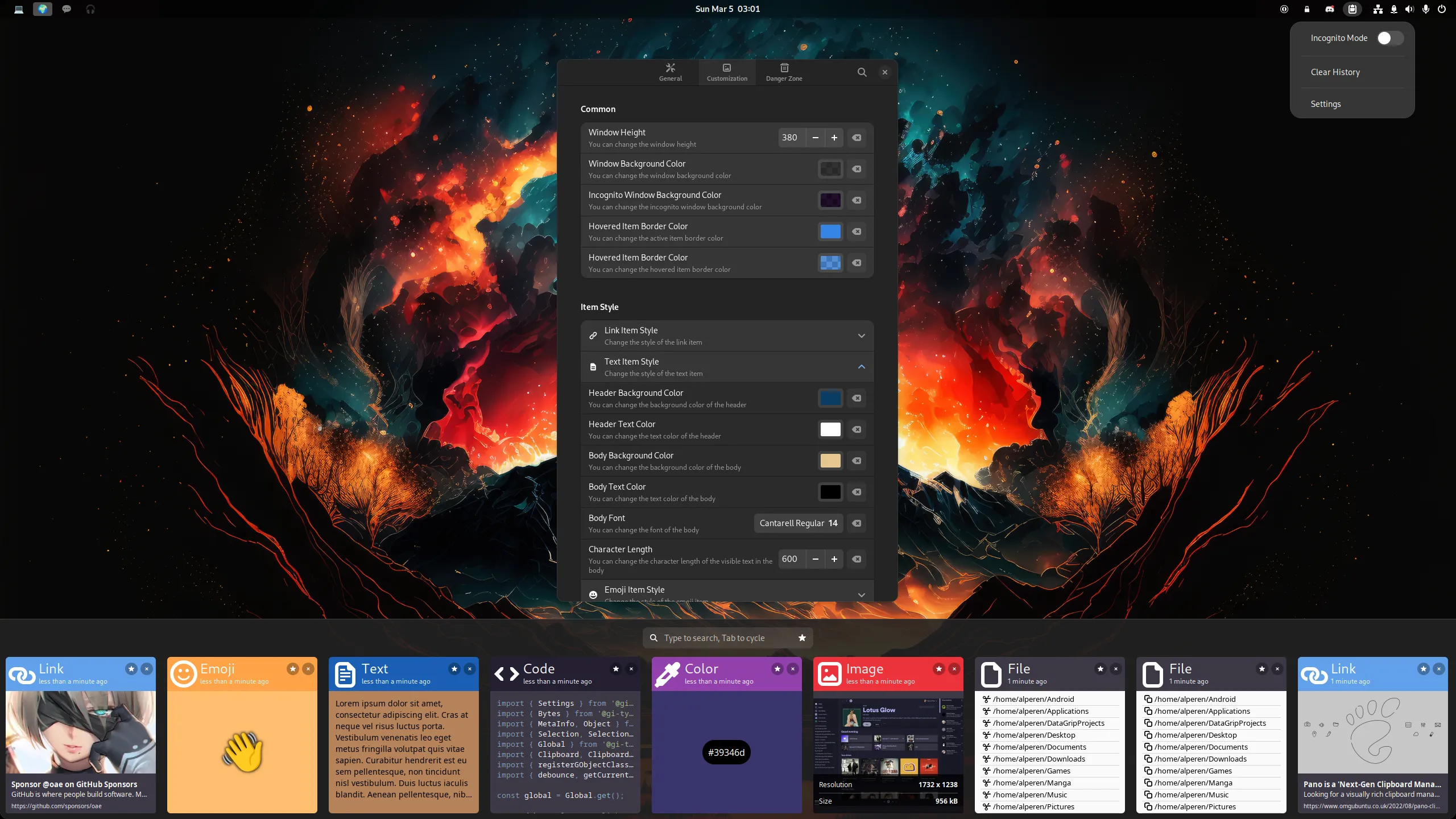1456x819 pixels.
Task: Click the star filter in search bar
Action: [802, 638]
